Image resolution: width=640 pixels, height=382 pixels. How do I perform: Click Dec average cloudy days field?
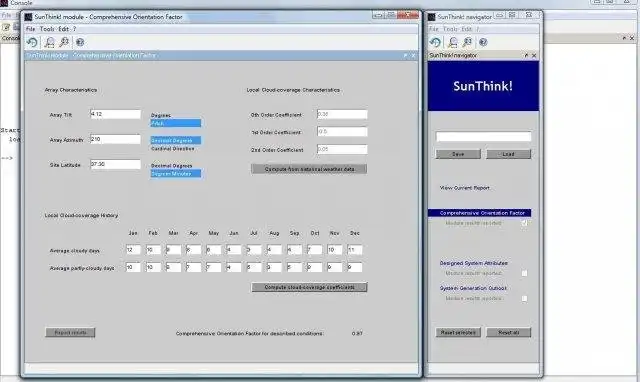coord(355,250)
